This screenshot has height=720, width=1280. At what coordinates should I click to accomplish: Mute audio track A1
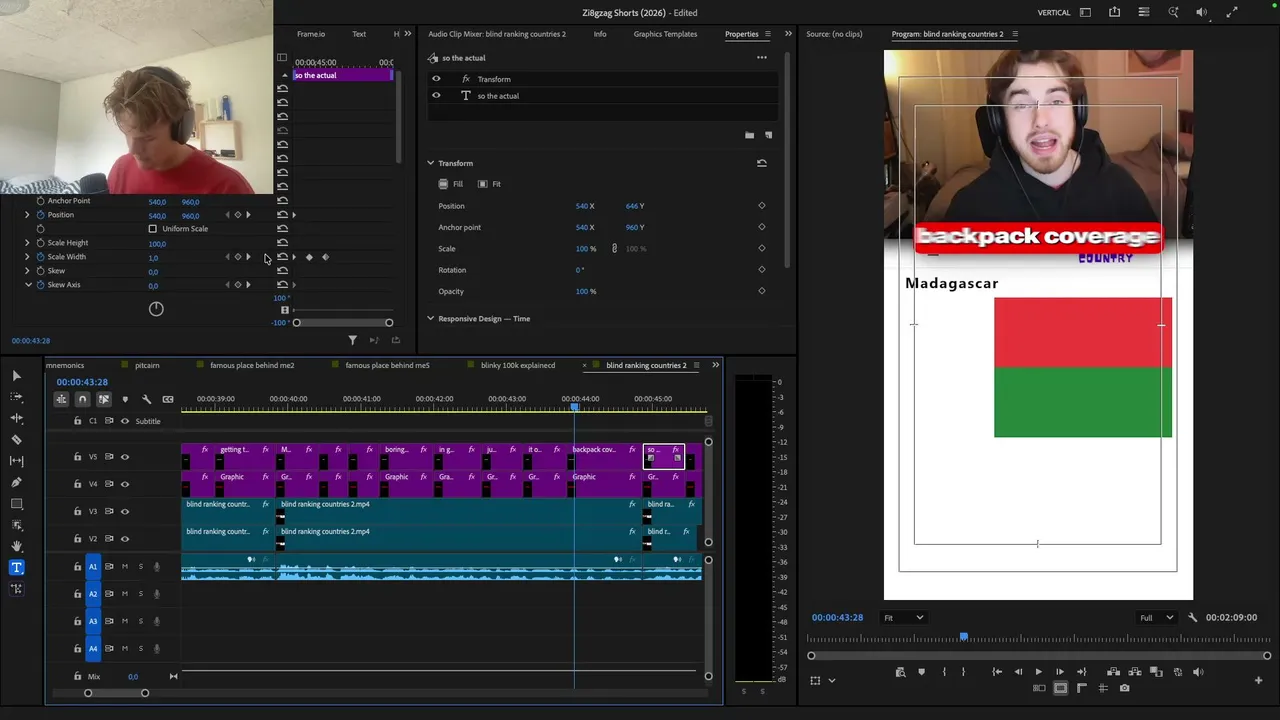(125, 567)
